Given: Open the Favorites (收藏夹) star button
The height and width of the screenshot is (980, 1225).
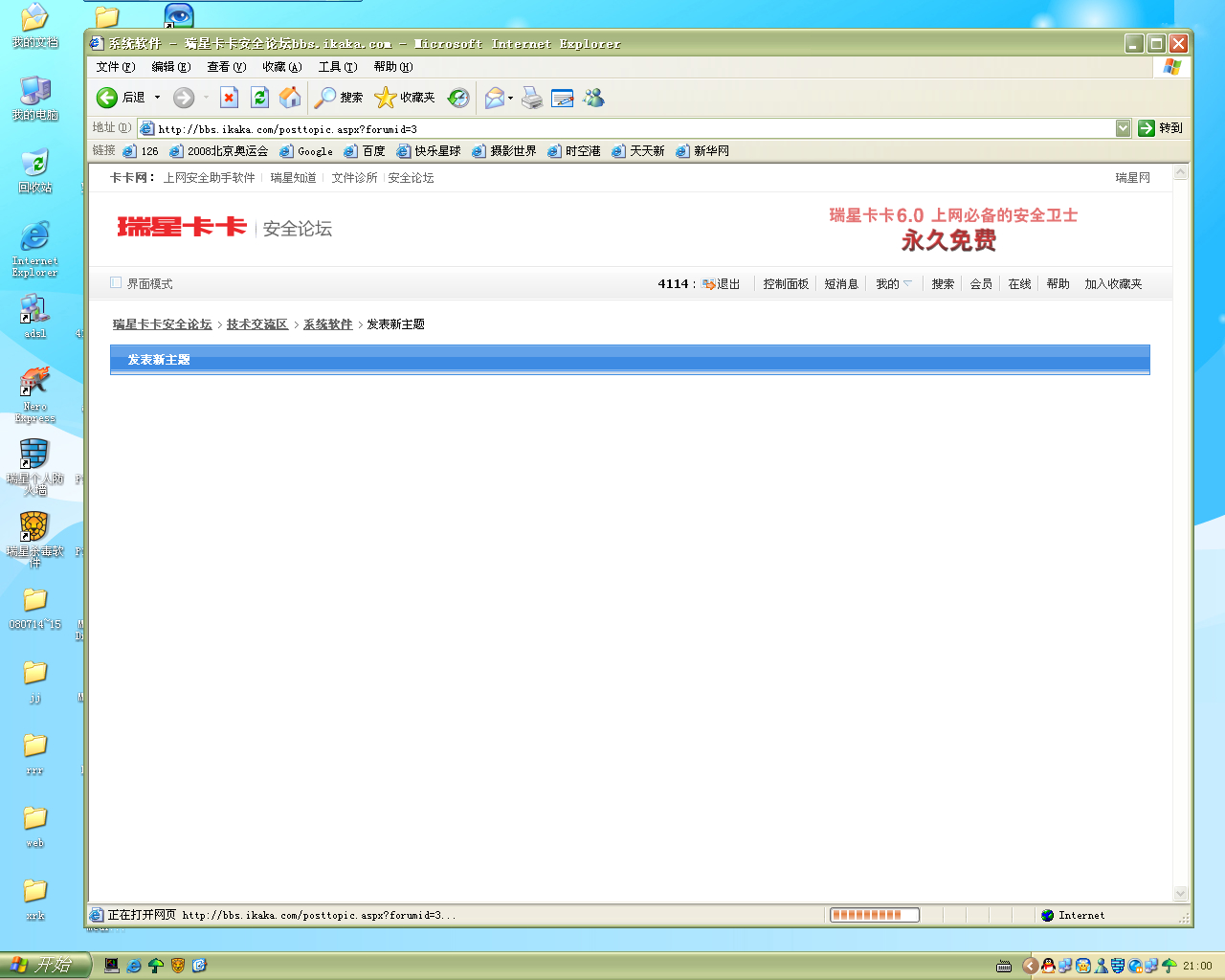Looking at the screenshot, I should click(404, 98).
